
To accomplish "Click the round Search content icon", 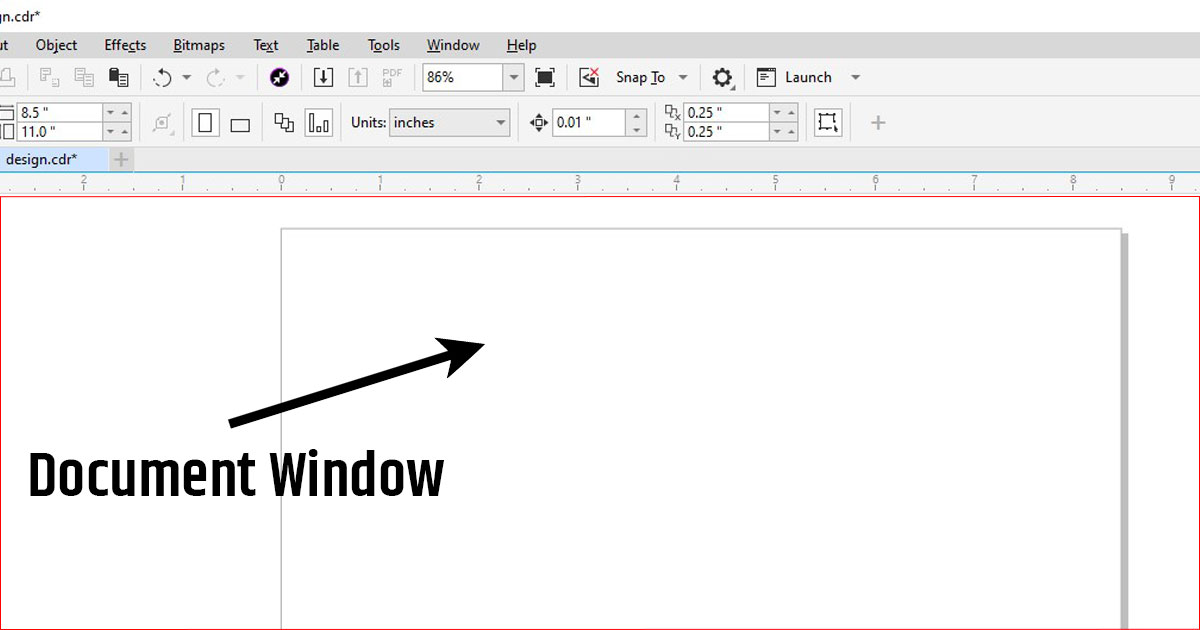I will (280, 77).
